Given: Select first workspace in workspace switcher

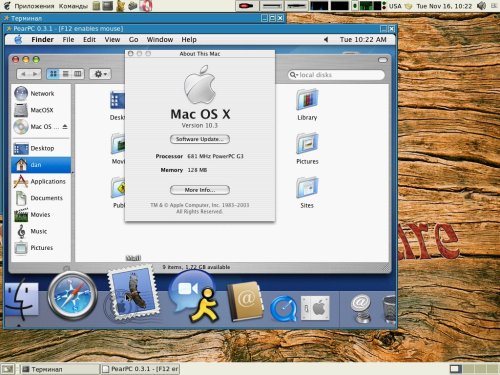Looking at the screenshot, I should [455, 369].
